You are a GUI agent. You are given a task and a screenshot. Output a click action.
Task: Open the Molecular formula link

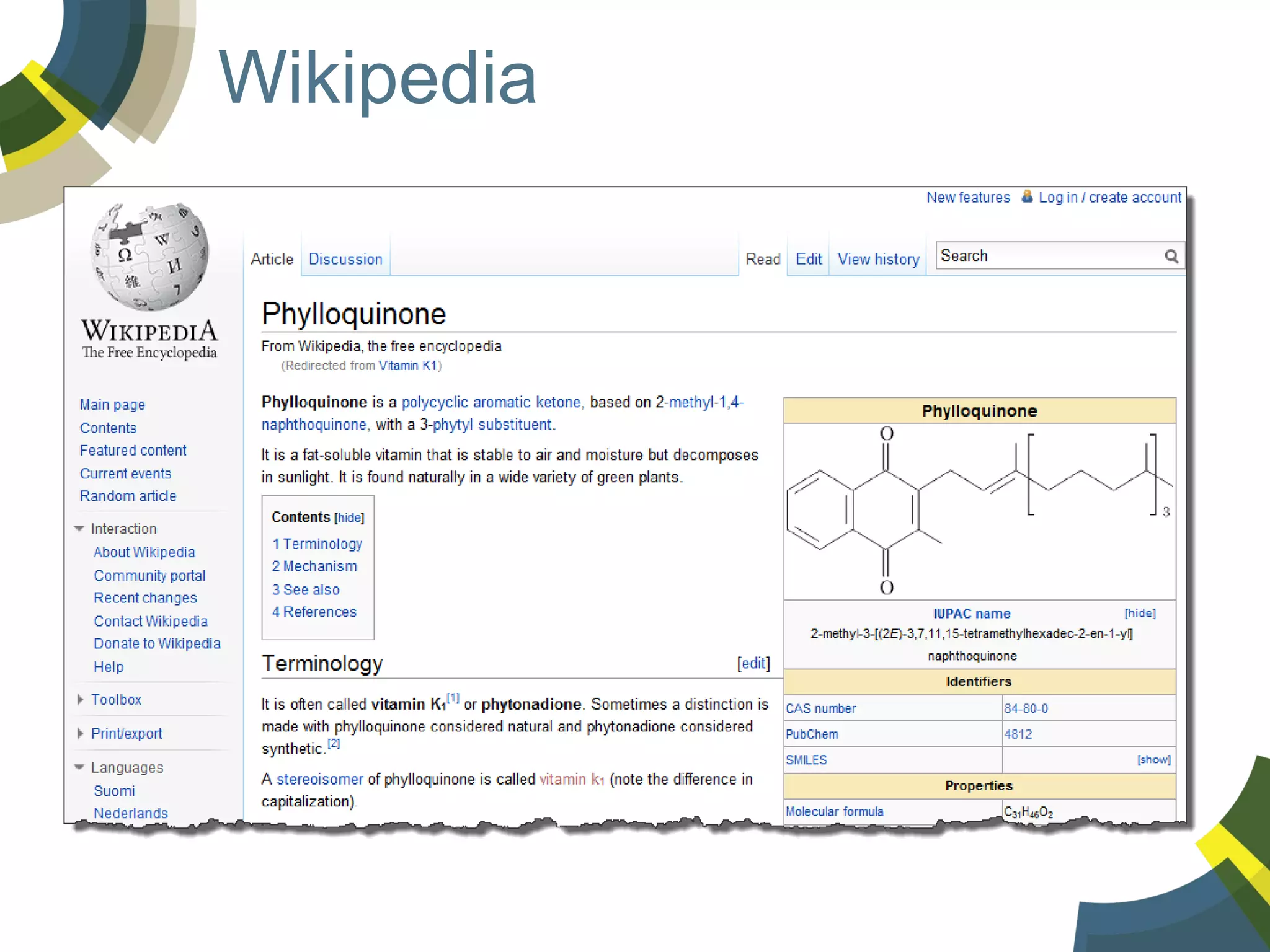pos(835,811)
